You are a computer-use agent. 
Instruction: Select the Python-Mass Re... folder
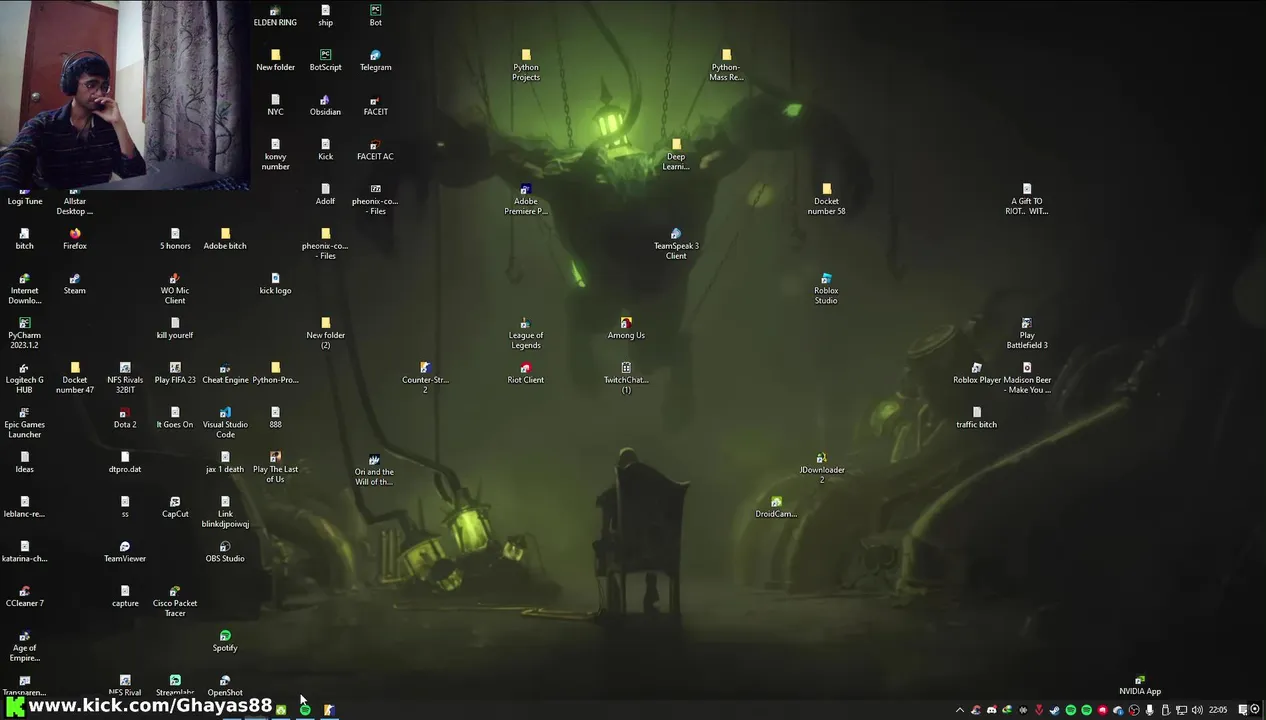(x=726, y=65)
